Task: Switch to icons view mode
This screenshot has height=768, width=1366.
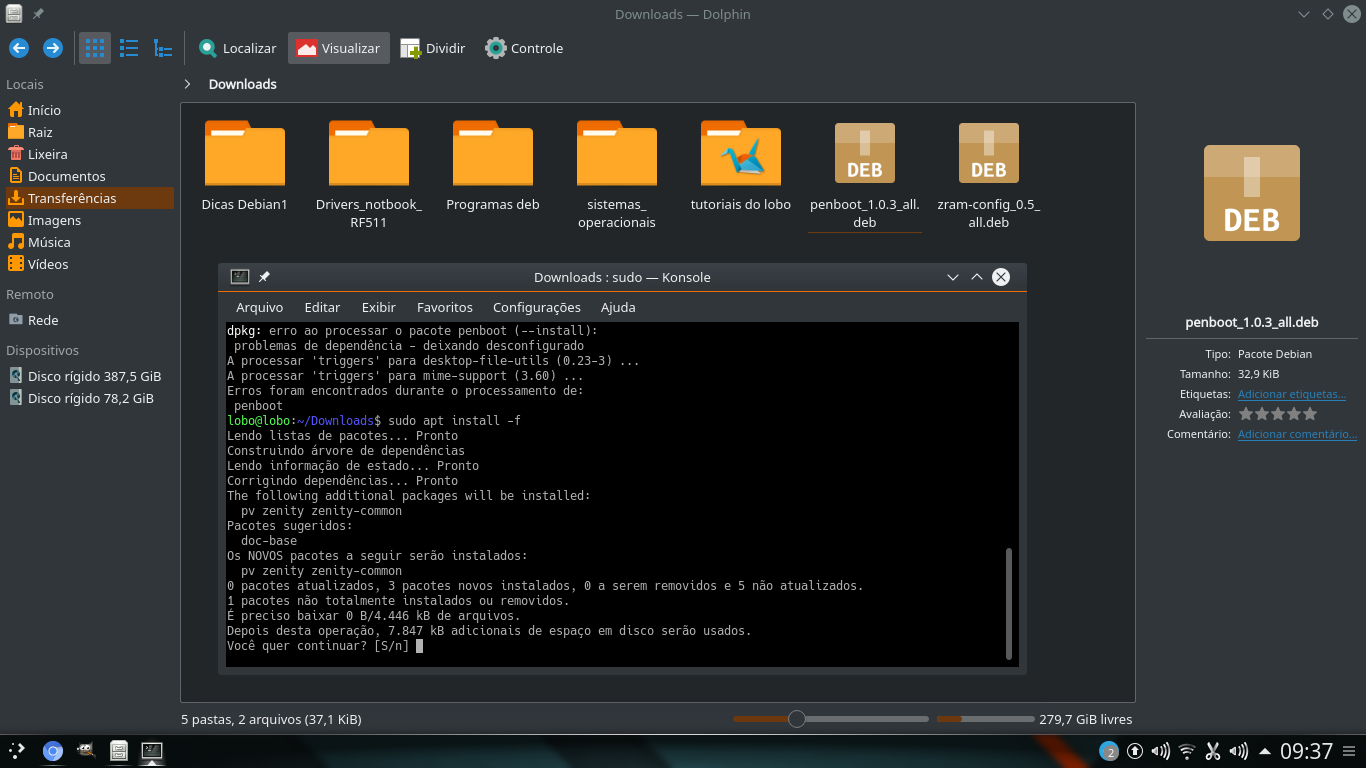Action: point(94,47)
